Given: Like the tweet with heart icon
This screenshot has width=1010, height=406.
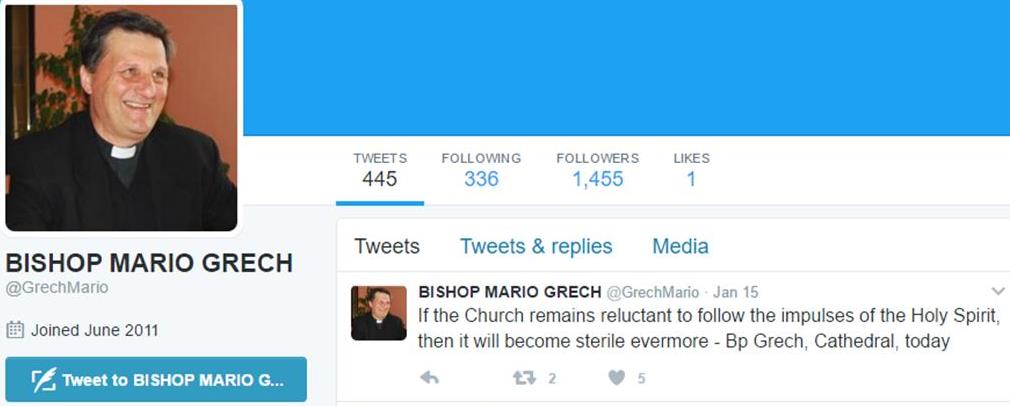Looking at the screenshot, I should pyautogui.click(x=617, y=378).
